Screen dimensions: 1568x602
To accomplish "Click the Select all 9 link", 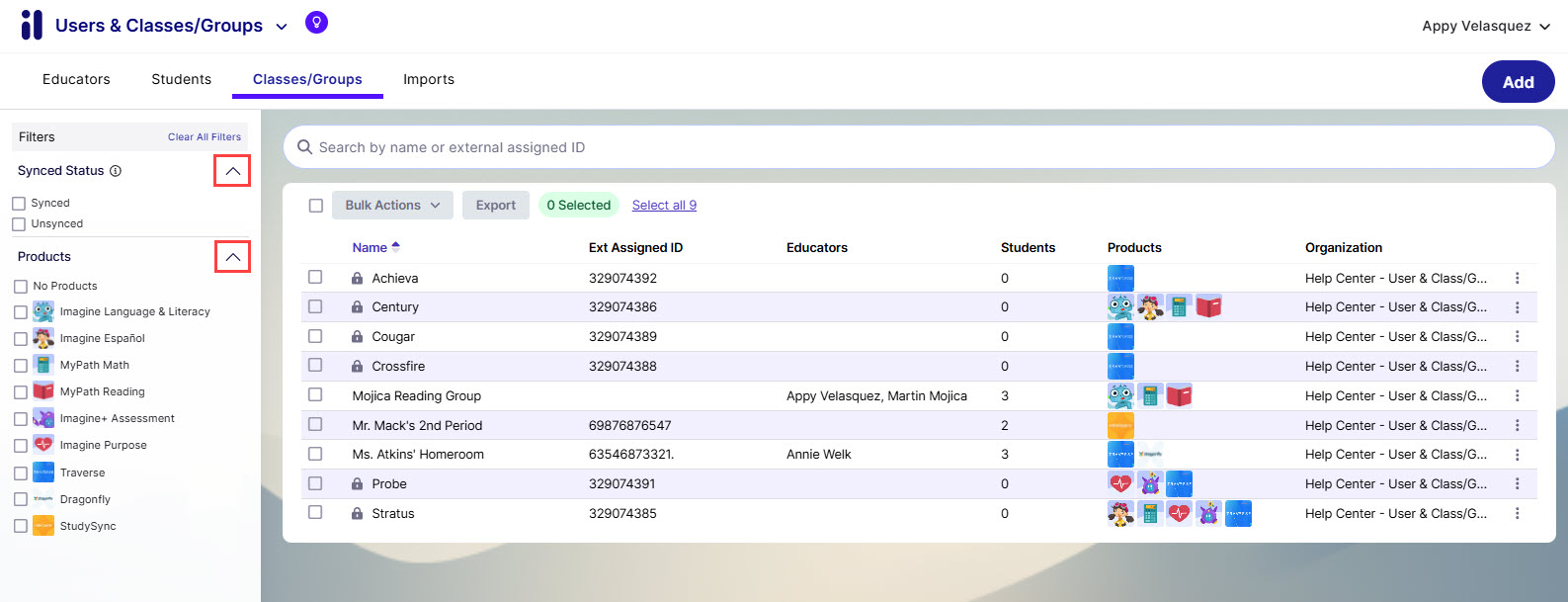I will [x=664, y=206].
